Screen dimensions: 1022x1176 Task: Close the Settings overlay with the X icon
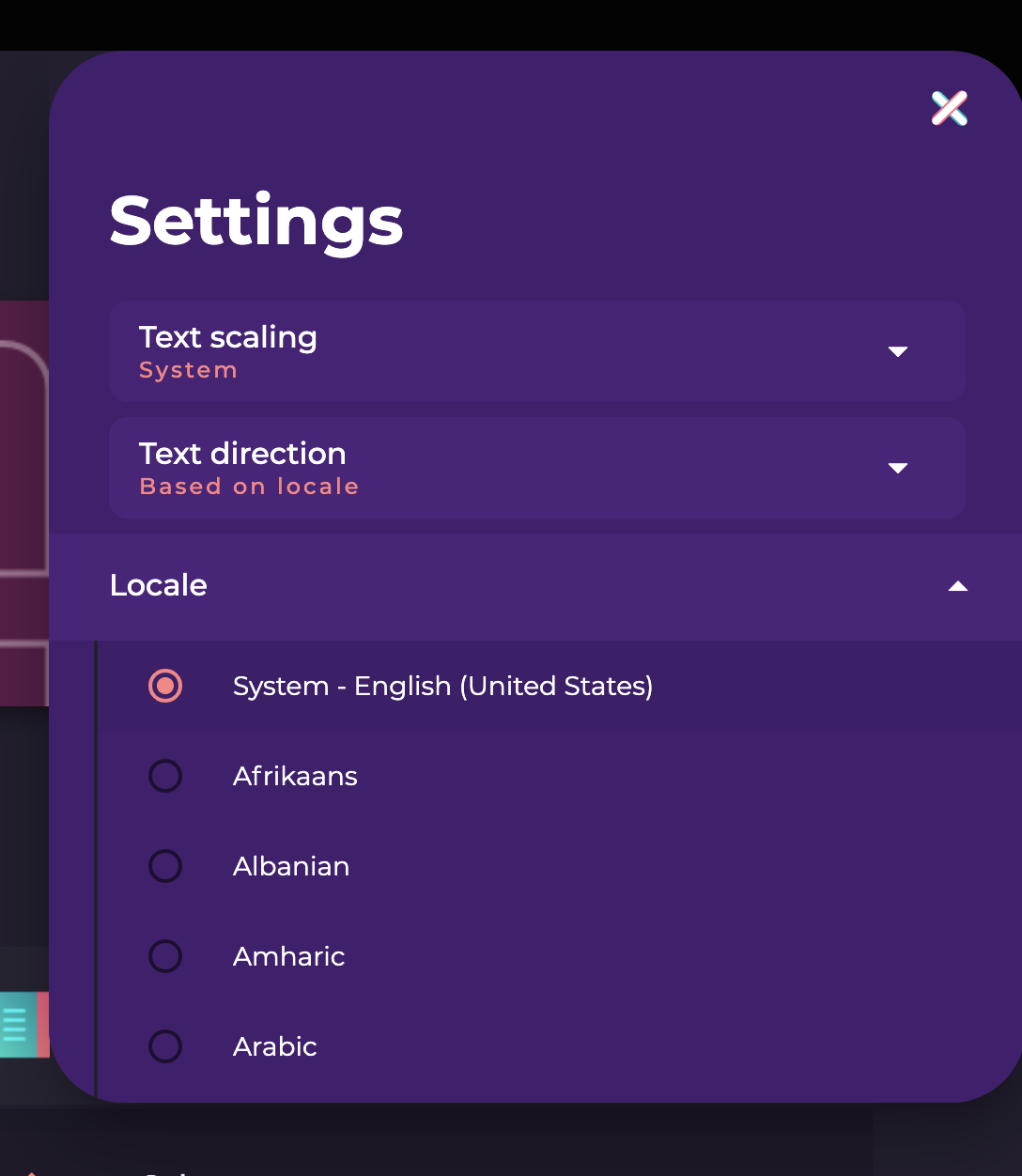point(949,108)
